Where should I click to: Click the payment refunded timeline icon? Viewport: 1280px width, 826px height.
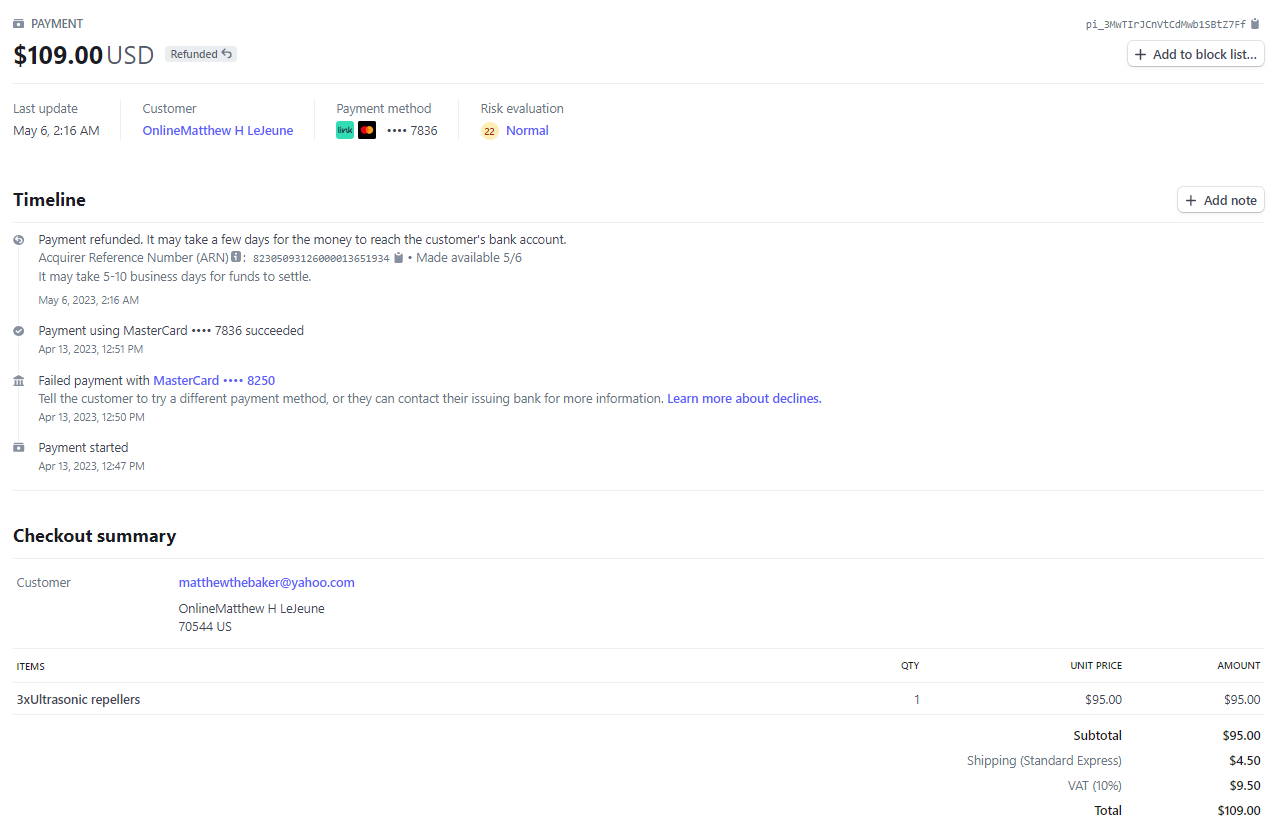(19, 240)
